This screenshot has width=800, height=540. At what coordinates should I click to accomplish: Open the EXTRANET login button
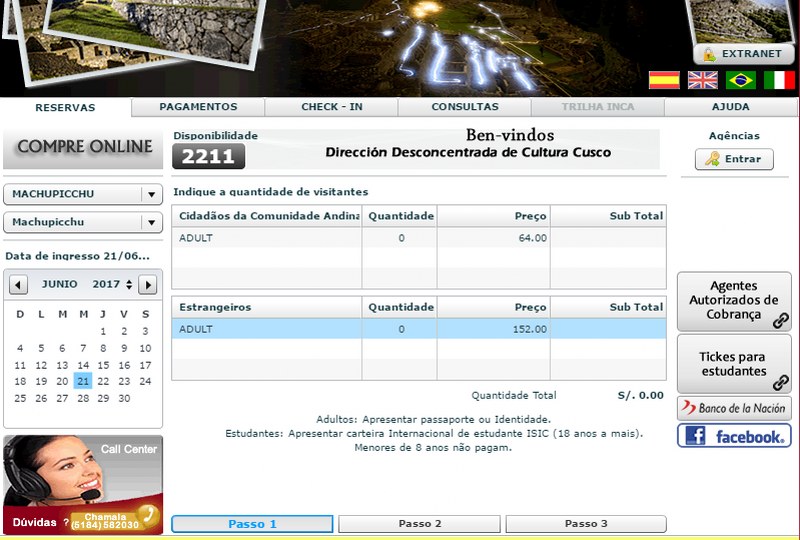[744, 54]
